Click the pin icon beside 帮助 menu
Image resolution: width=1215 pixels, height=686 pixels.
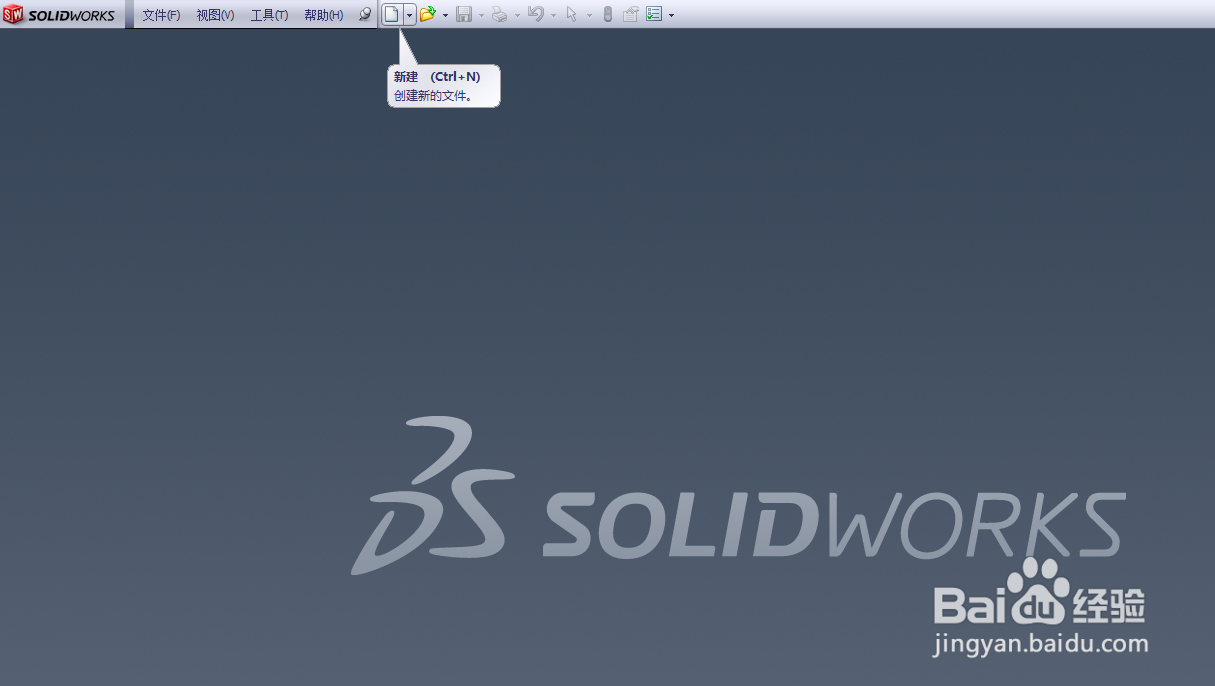tap(365, 15)
